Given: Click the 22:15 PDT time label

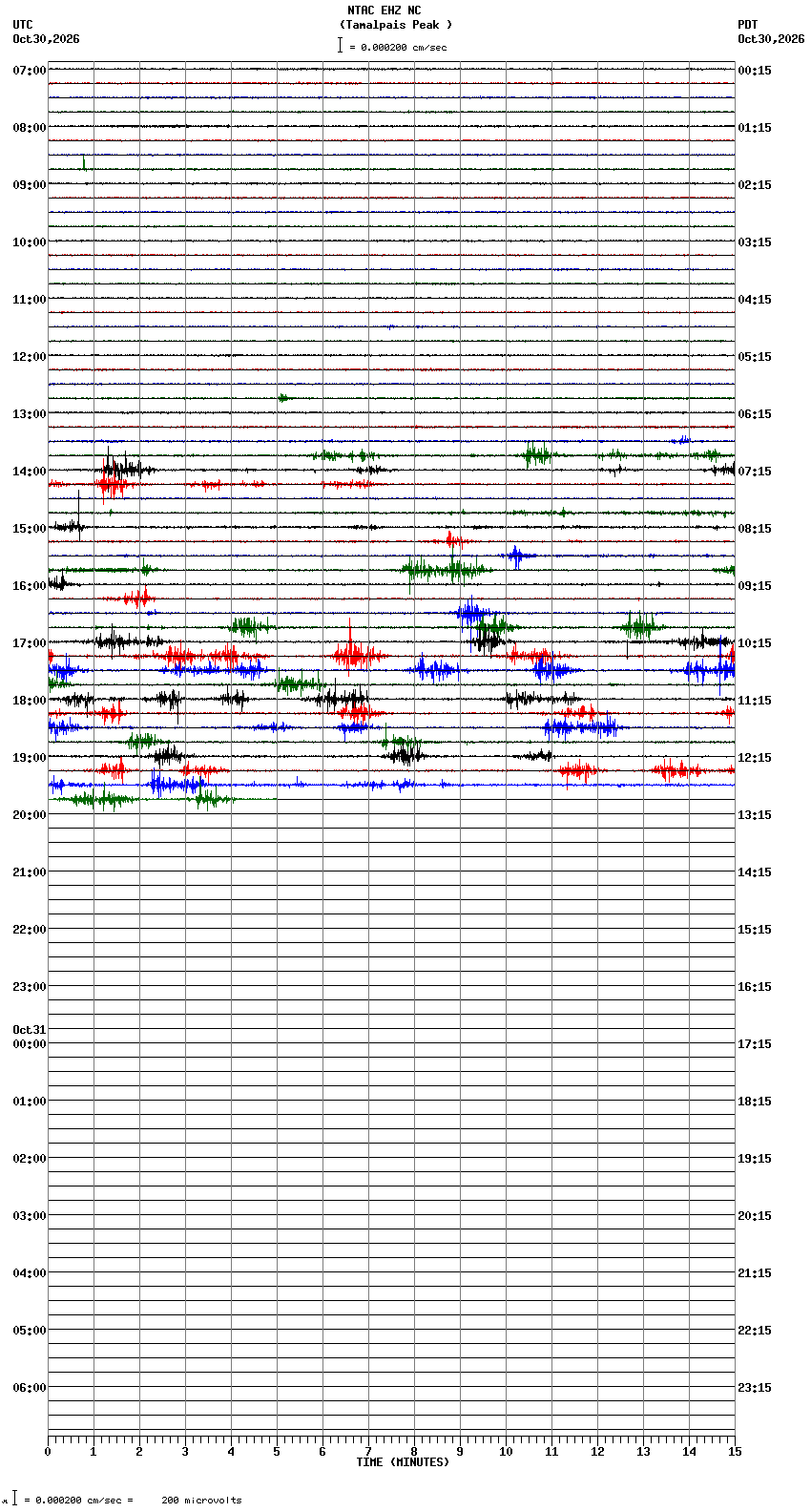Looking at the screenshot, I should [x=755, y=1331].
